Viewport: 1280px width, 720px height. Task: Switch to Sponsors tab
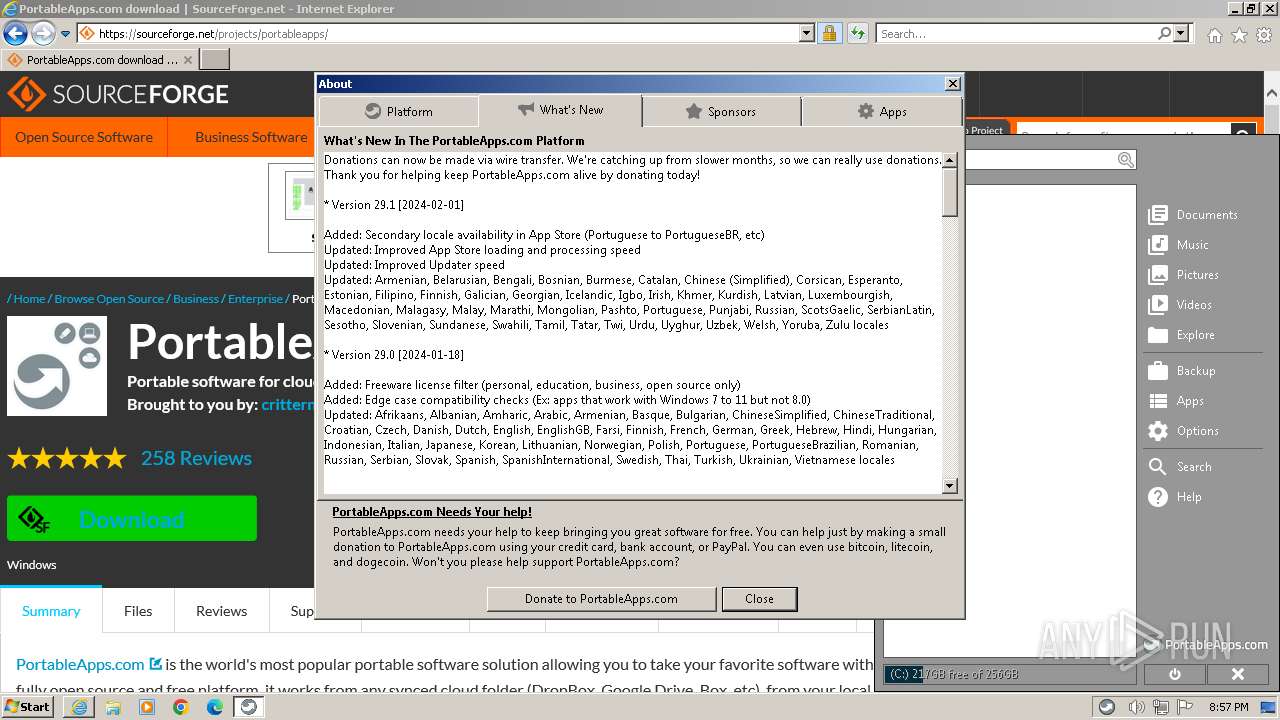(x=721, y=111)
